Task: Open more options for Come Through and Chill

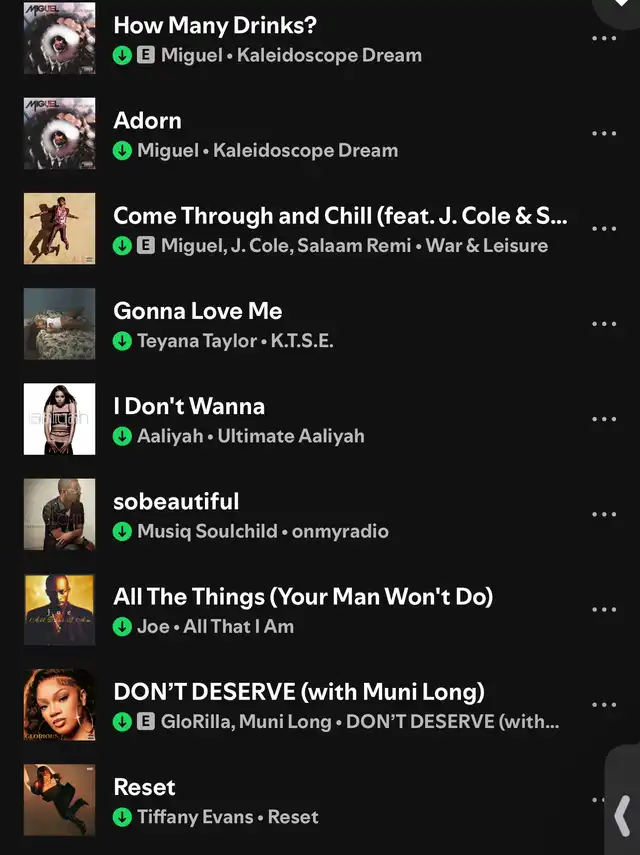Action: click(604, 228)
